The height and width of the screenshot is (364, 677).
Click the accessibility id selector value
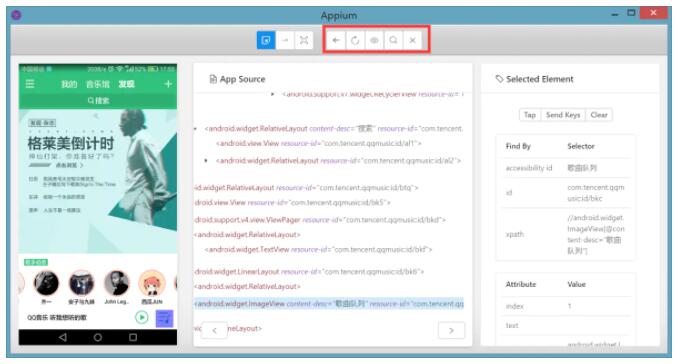coord(582,168)
